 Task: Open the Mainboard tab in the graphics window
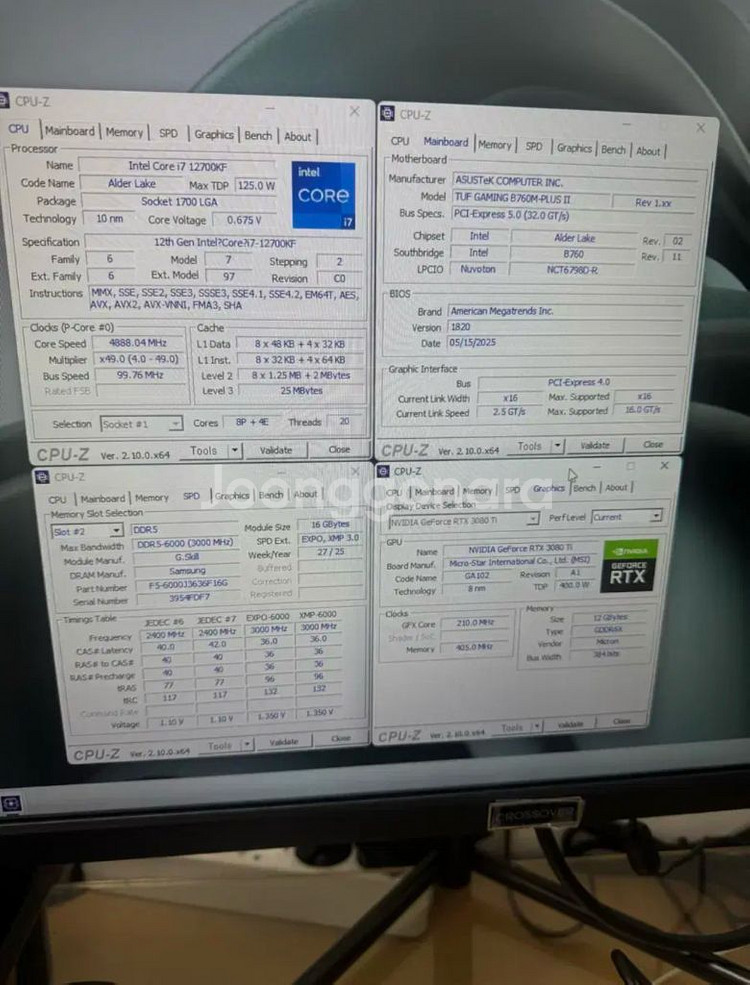434,491
